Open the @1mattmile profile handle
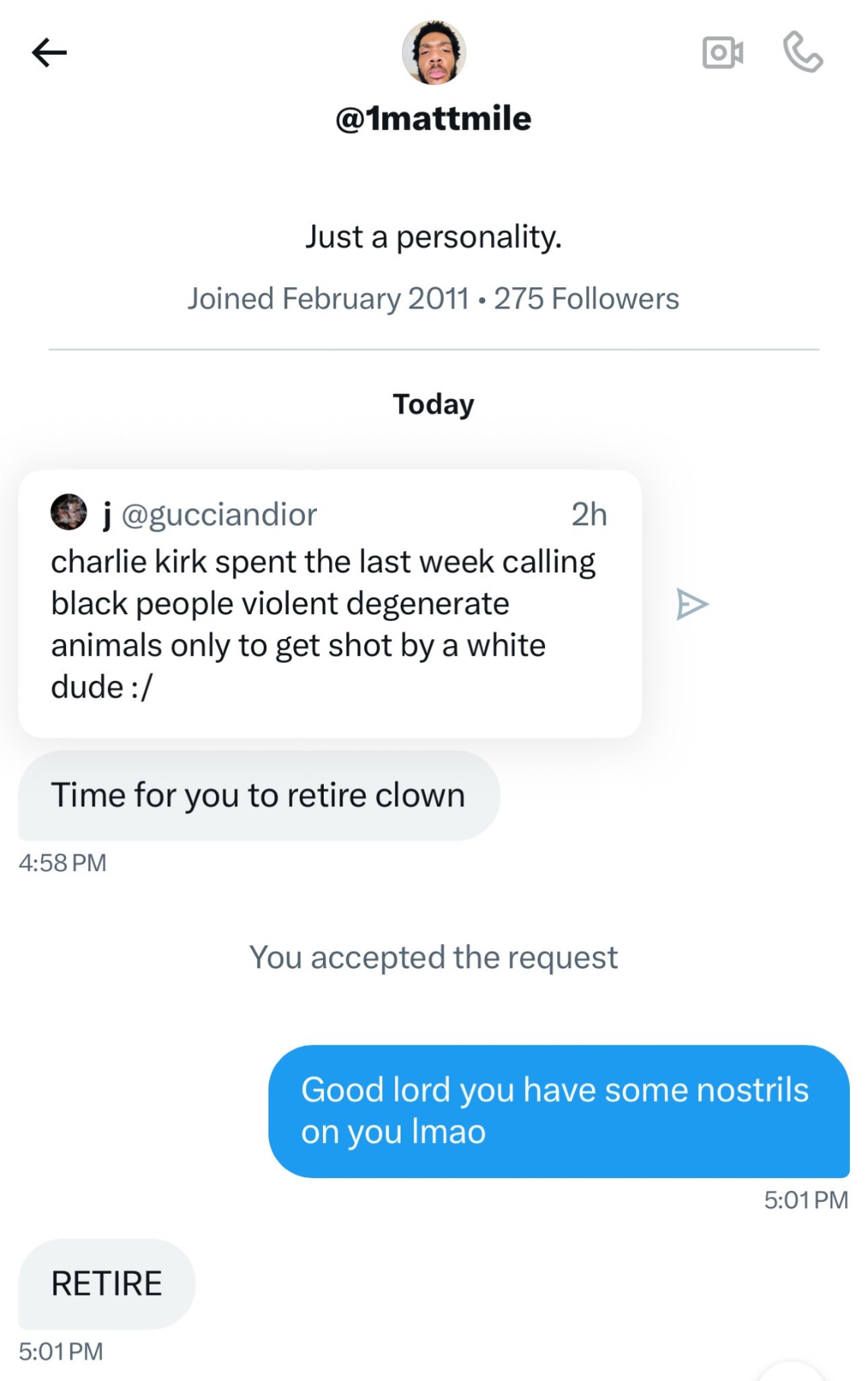This screenshot has width=868, height=1381. coord(433,119)
